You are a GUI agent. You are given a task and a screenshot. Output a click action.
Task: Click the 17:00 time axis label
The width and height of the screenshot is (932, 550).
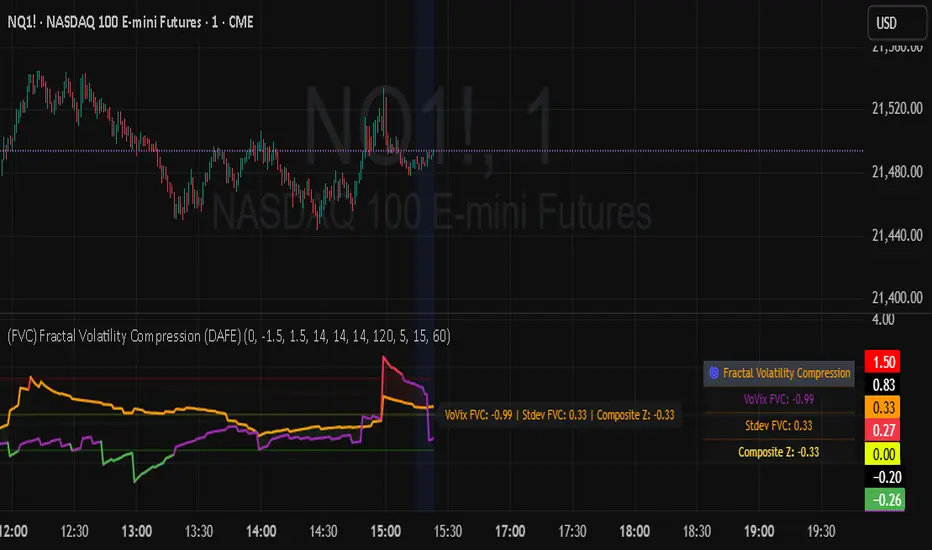click(x=510, y=531)
